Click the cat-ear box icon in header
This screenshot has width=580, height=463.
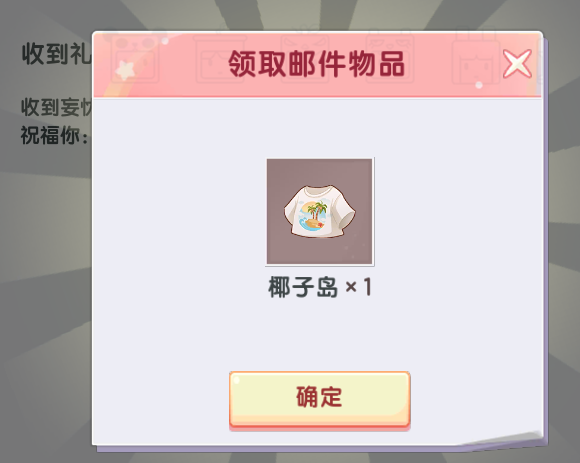tap(389, 58)
